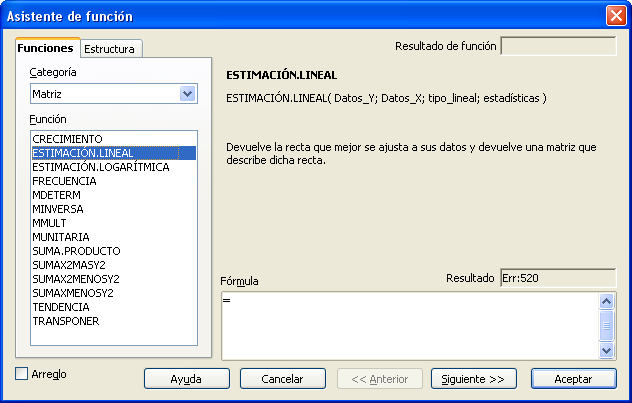Switch to the Estructura tab
The width and height of the screenshot is (632, 403).
tap(111, 48)
